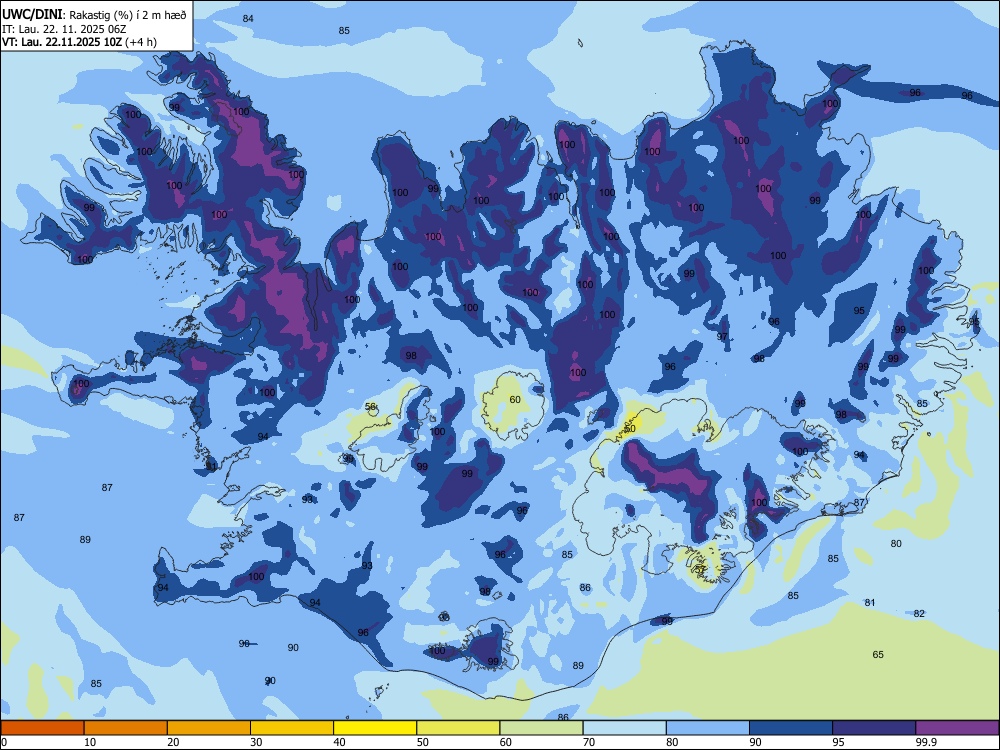Image resolution: width=1000 pixels, height=750 pixels.
Task: Choose the very light blue 70–80 legend swatch
Action: (624, 728)
